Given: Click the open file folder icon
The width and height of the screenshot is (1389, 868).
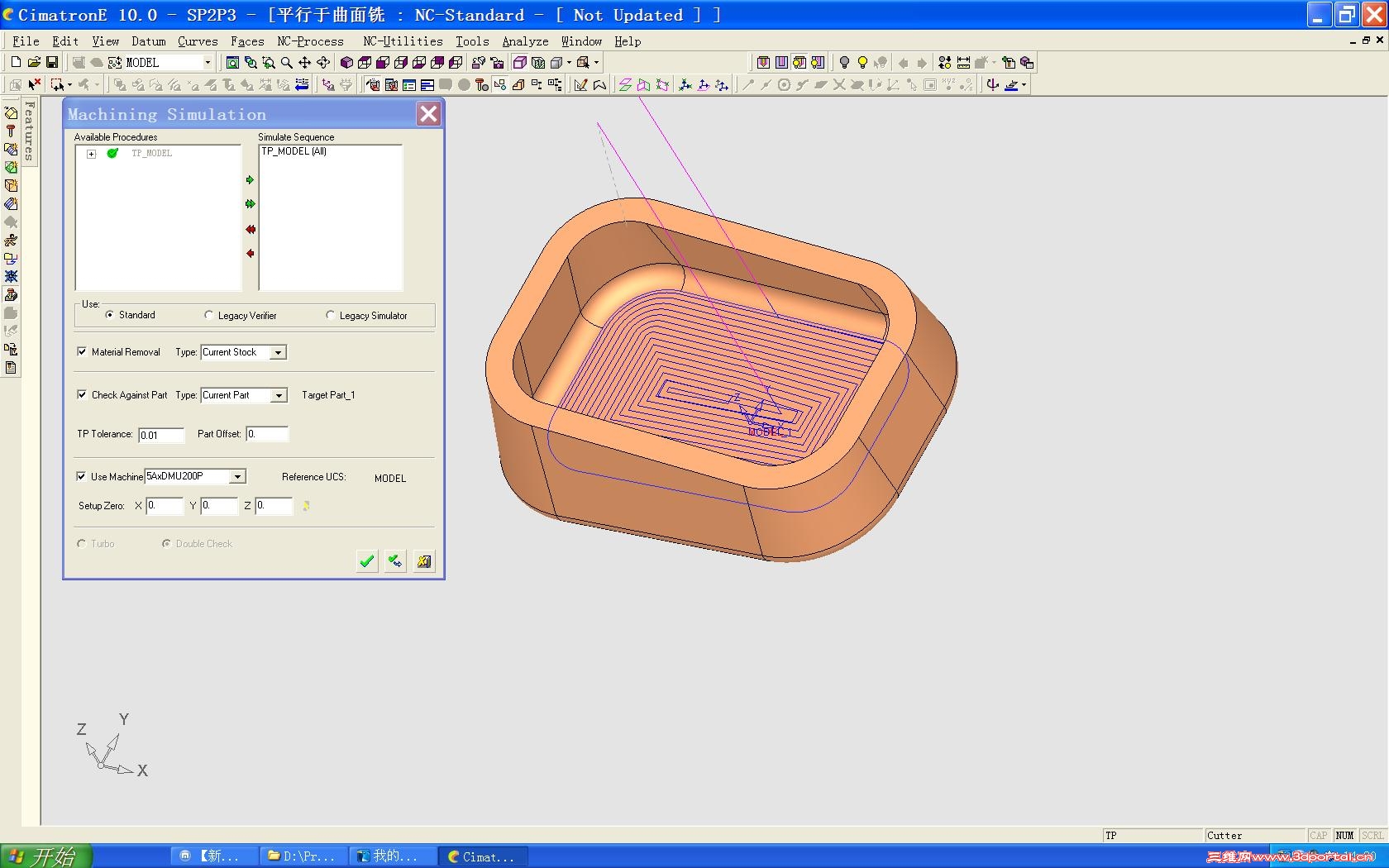Looking at the screenshot, I should 34,62.
